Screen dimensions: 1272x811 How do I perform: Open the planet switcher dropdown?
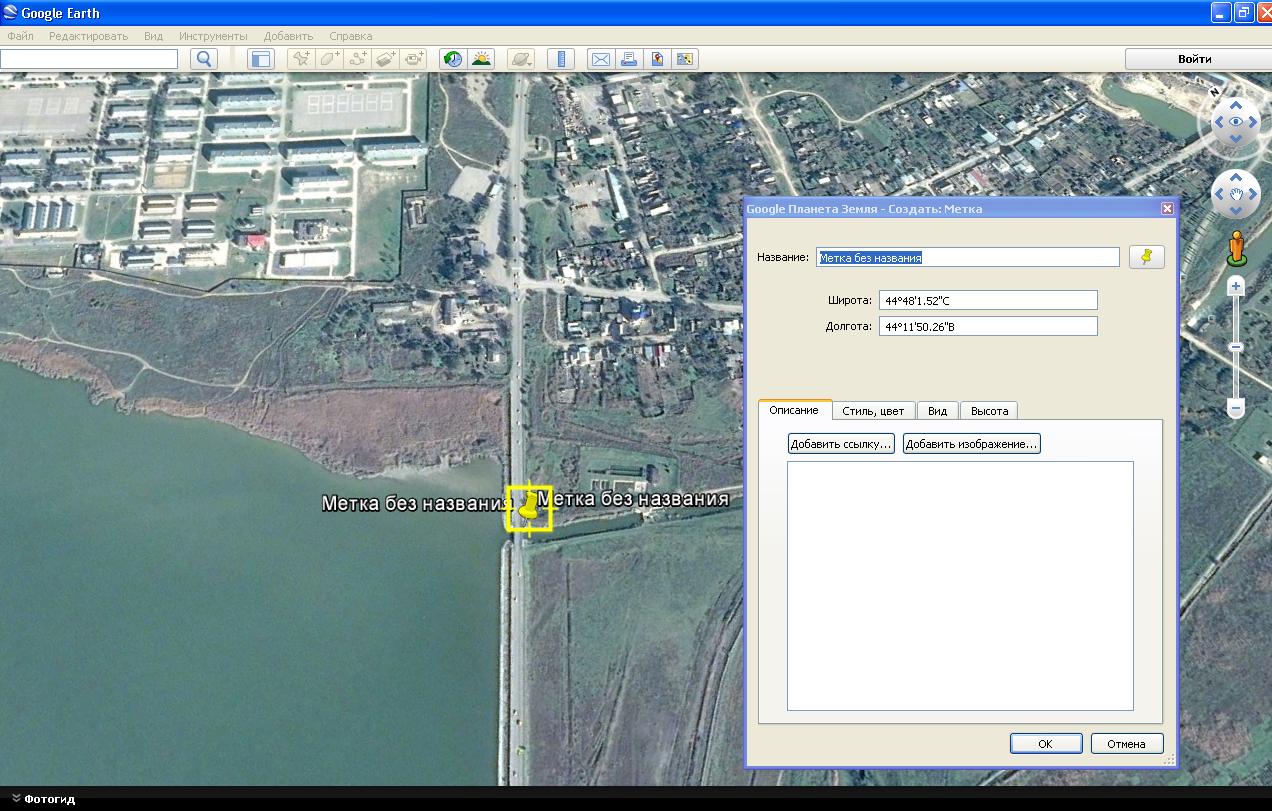(521, 59)
